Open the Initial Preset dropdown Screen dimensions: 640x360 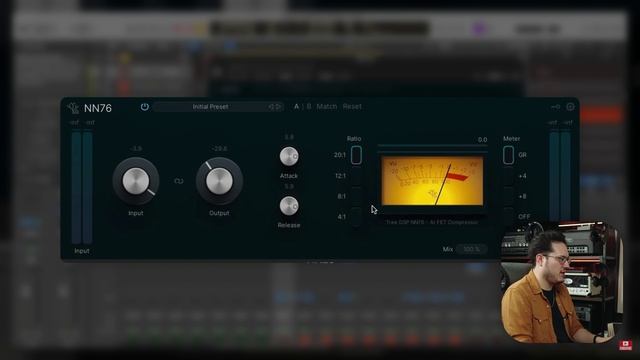[x=210, y=107]
